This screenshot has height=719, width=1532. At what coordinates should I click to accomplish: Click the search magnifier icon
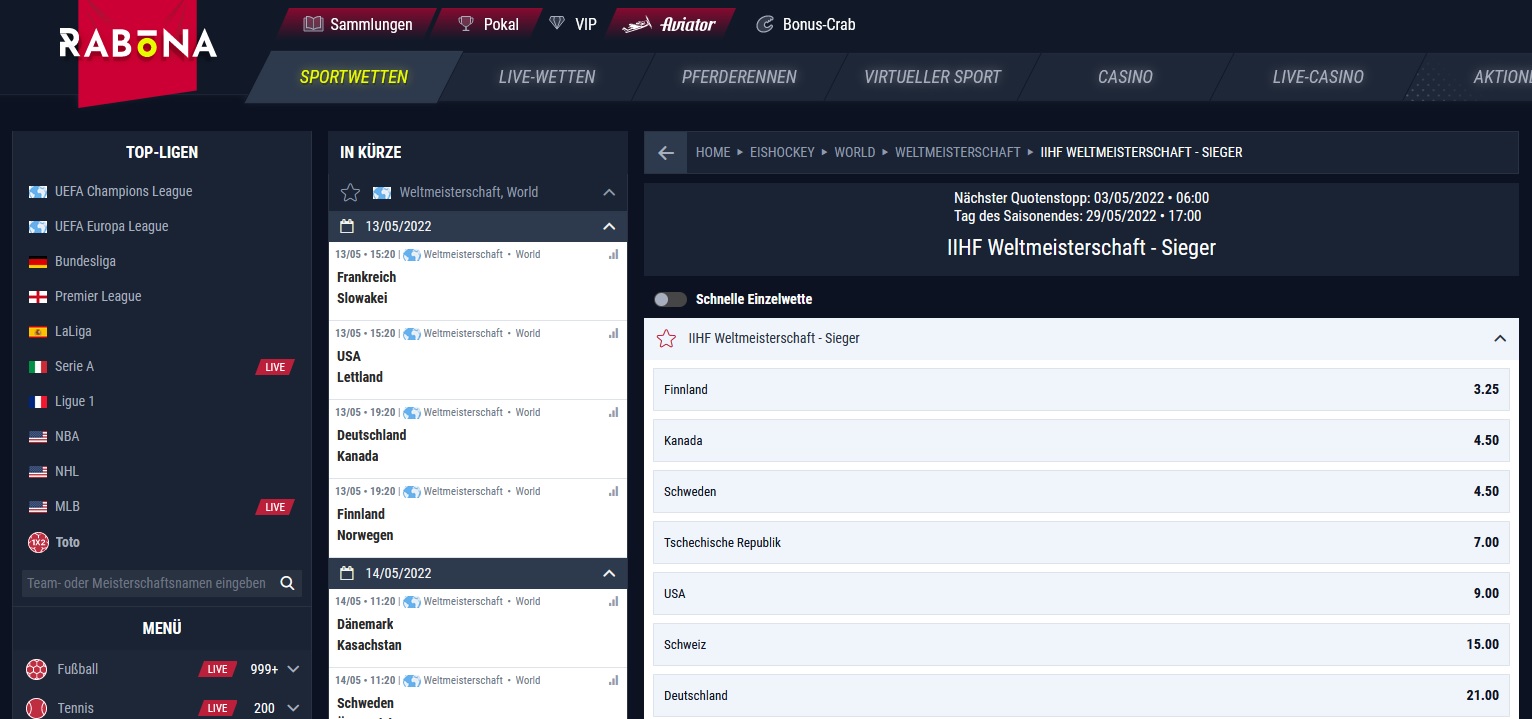(287, 583)
